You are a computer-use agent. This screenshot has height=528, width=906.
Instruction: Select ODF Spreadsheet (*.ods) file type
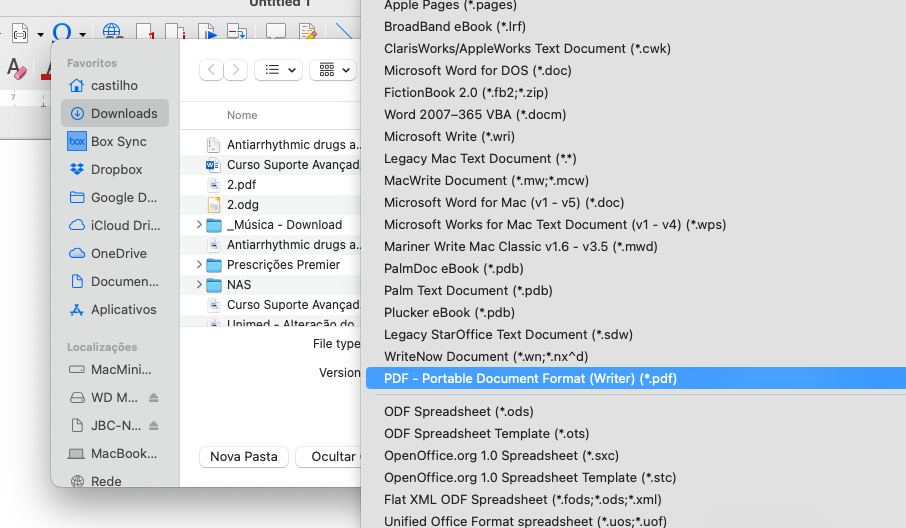pos(458,411)
